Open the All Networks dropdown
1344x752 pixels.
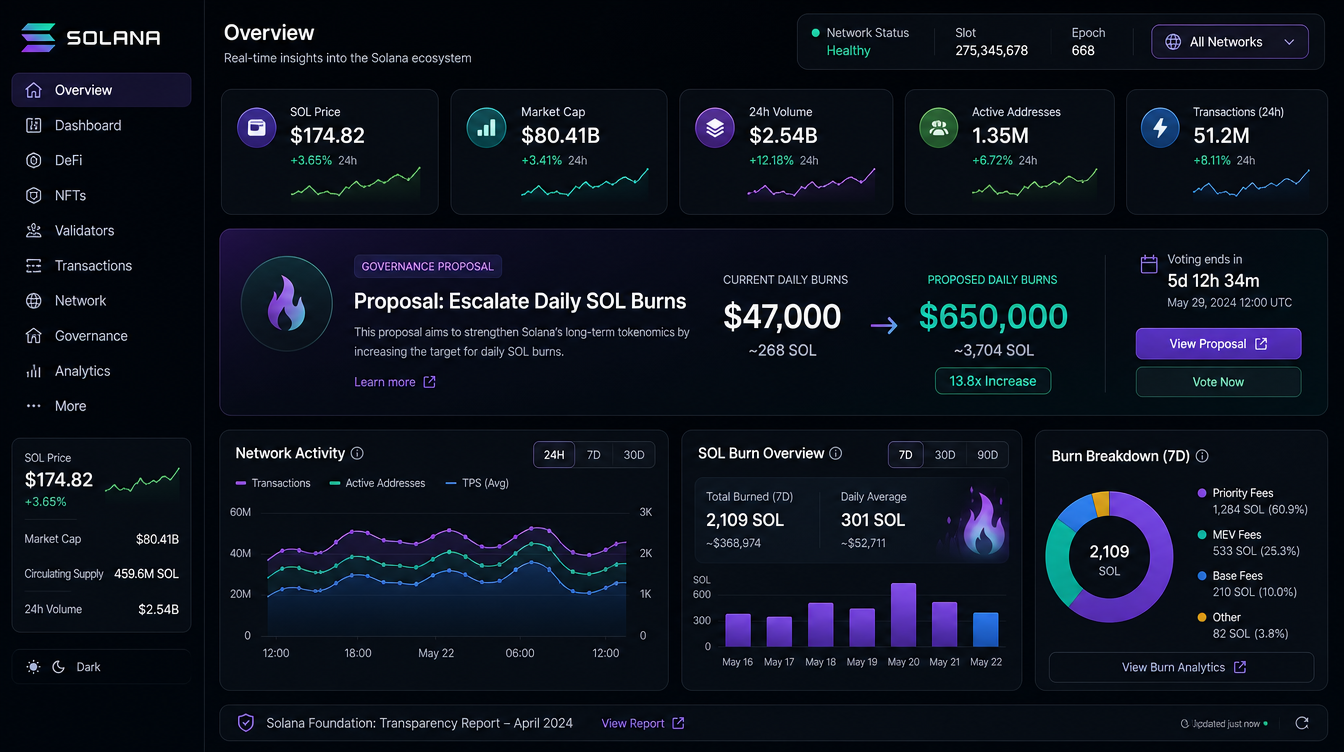1230,42
